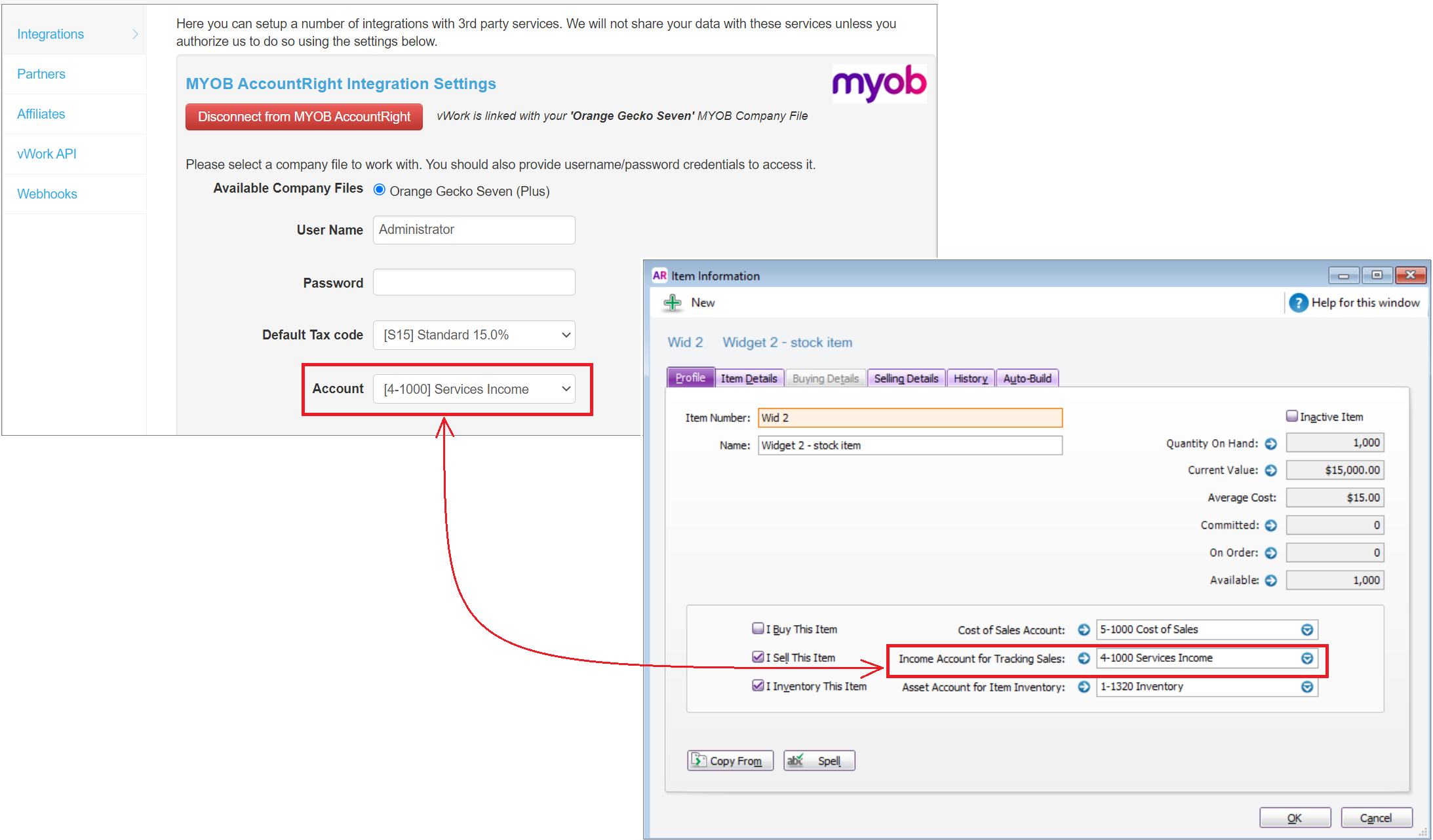
Task: Switch to the Item Details tab
Action: 749,379
